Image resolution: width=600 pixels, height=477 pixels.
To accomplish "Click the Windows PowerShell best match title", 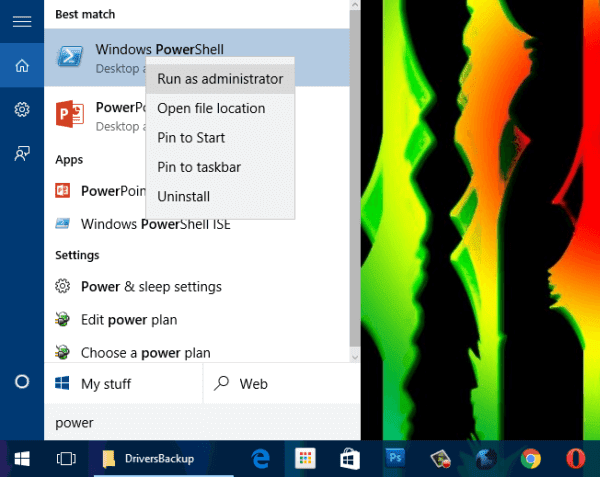I will click(x=160, y=49).
